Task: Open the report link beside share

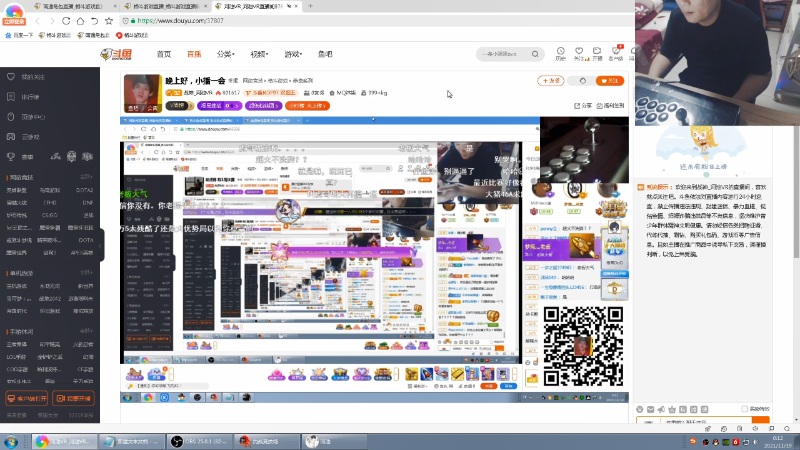Action: (610, 106)
